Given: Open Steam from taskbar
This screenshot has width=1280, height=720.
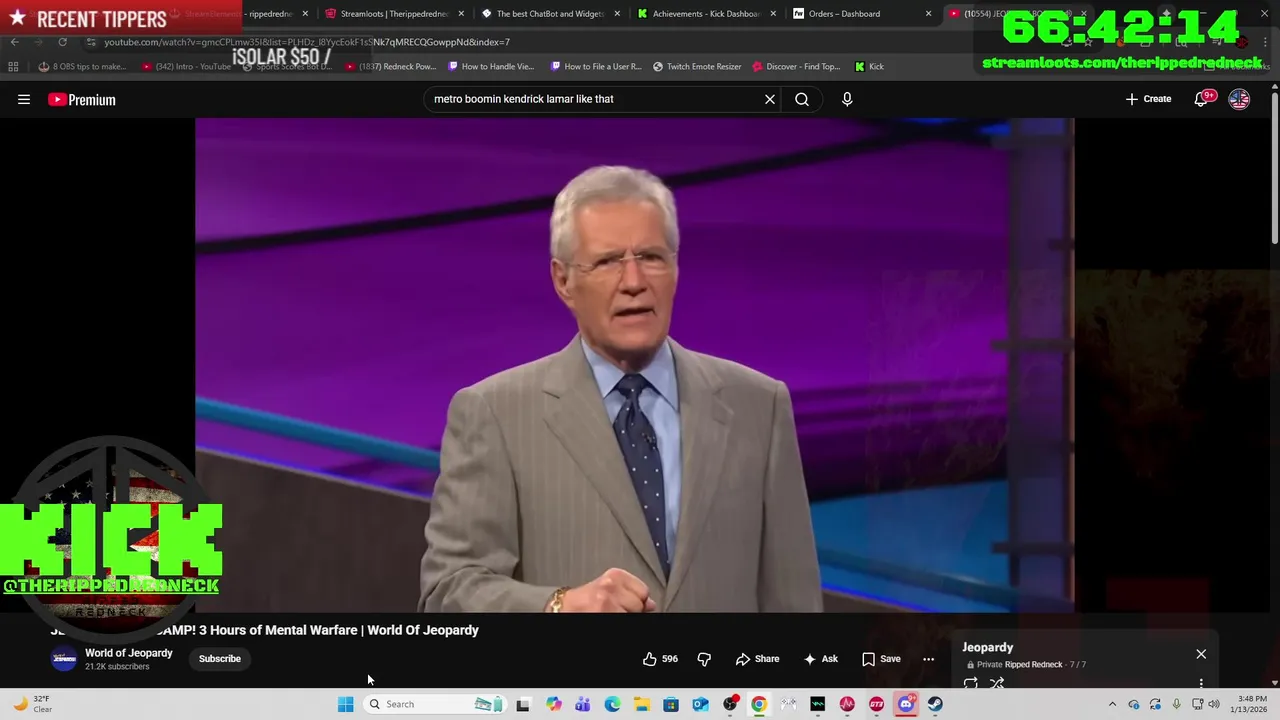Looking at the screenshot, I should [x=935, y=704].
